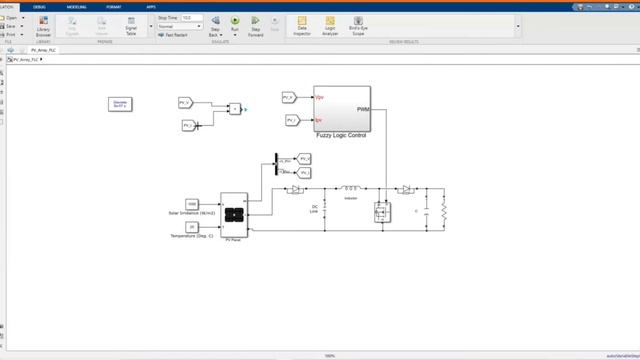Click the Save button
The width and height of the screenshot is (640, 360).
coord(8,26)
